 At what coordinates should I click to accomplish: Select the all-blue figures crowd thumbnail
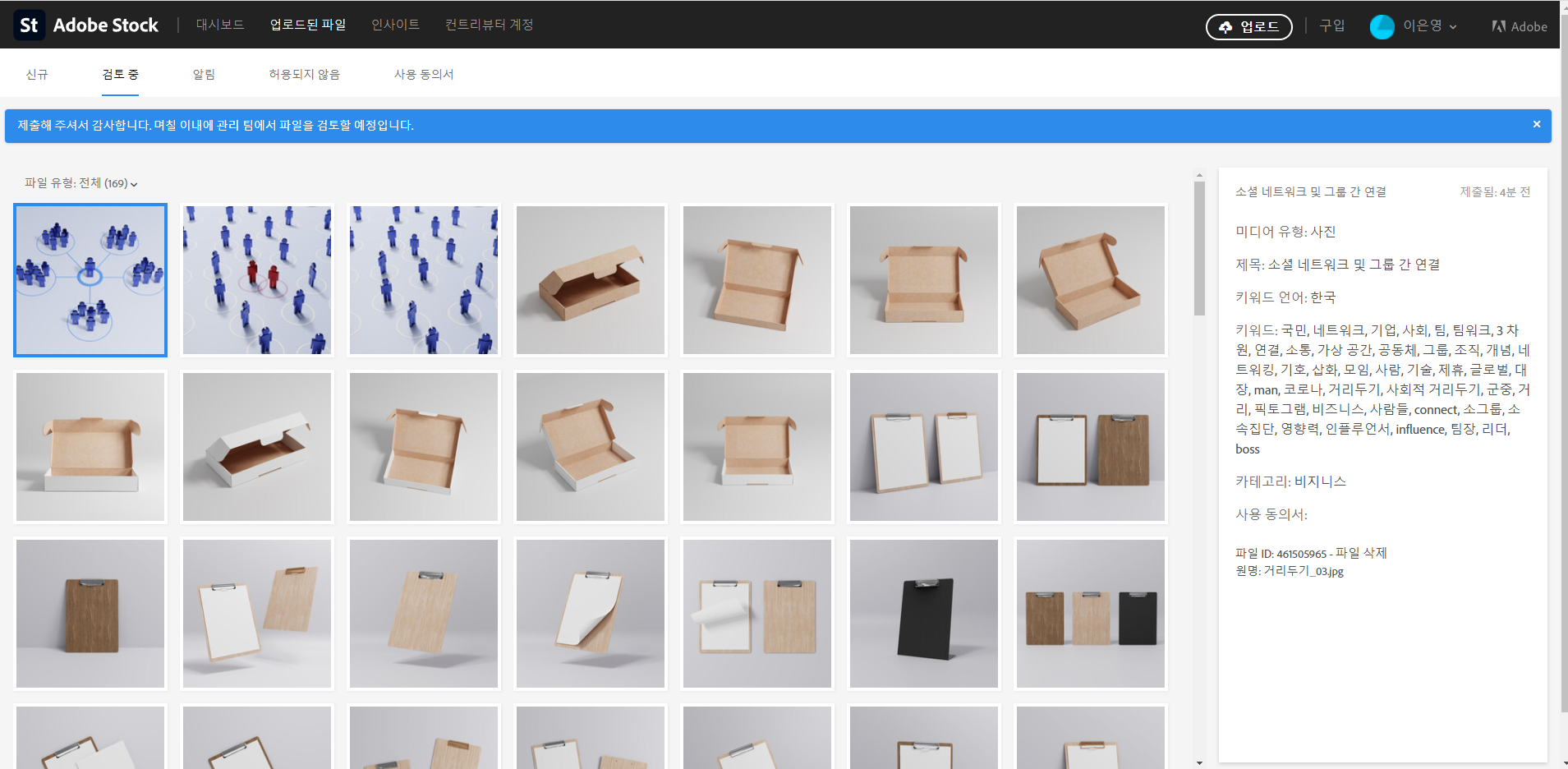[x=424, y=280]
